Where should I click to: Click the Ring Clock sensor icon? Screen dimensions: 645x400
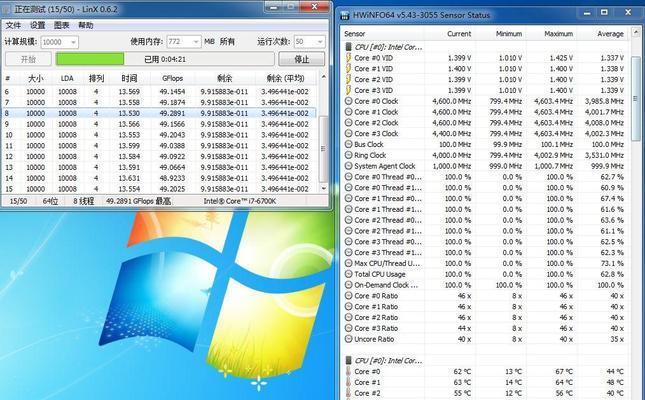pyautogui.click(x=348, y=155)
